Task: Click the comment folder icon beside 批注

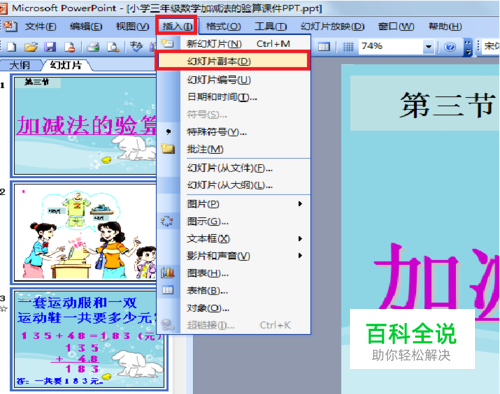Action: coord(168,148)
